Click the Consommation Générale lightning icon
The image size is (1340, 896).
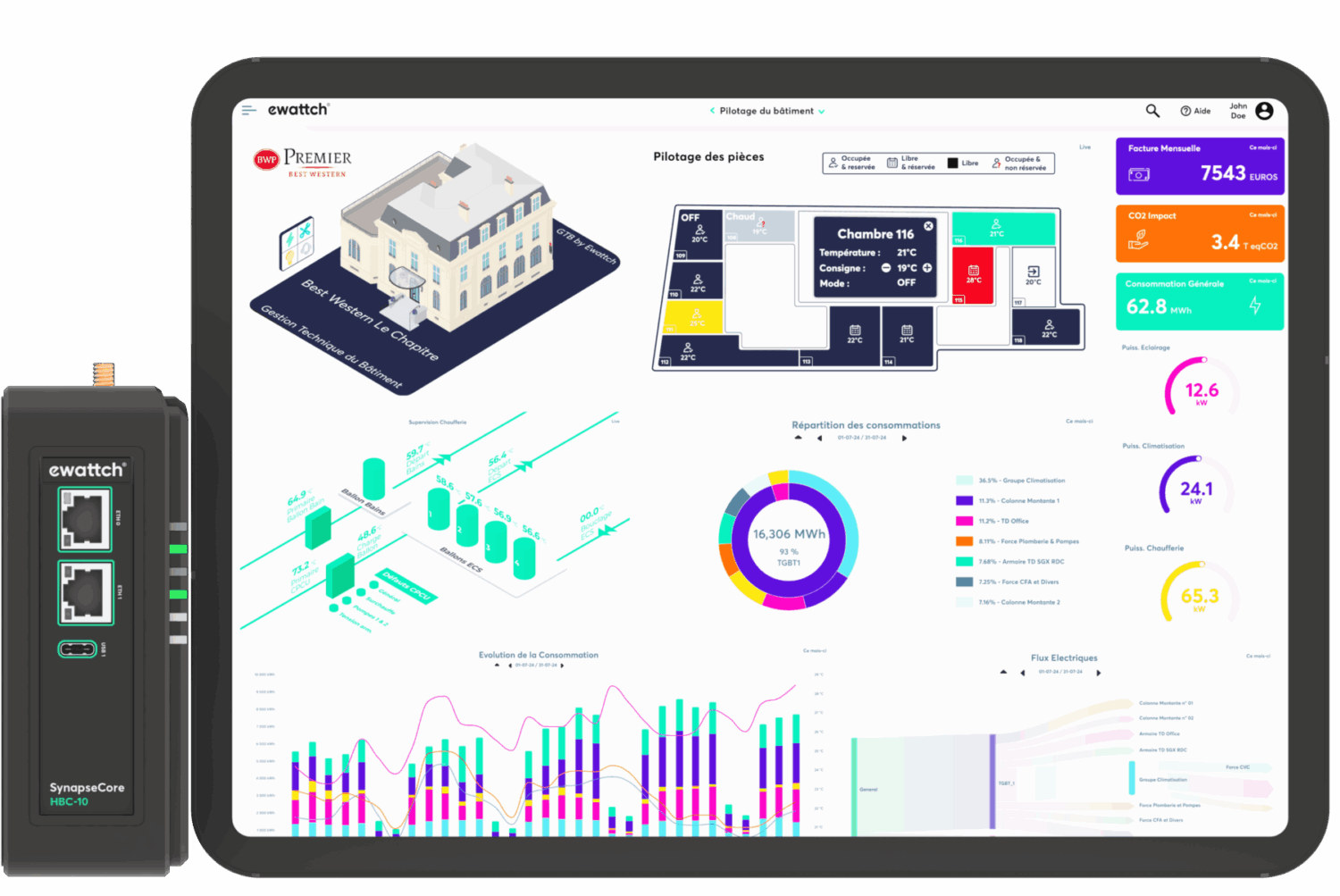click(x=1255, y=306)
